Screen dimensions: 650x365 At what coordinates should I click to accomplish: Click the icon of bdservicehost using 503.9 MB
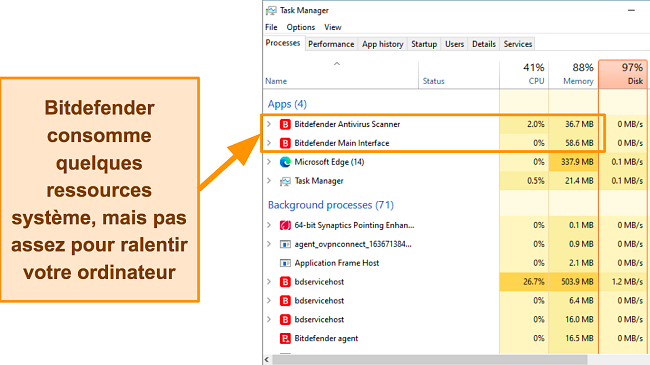click(285, 282)
